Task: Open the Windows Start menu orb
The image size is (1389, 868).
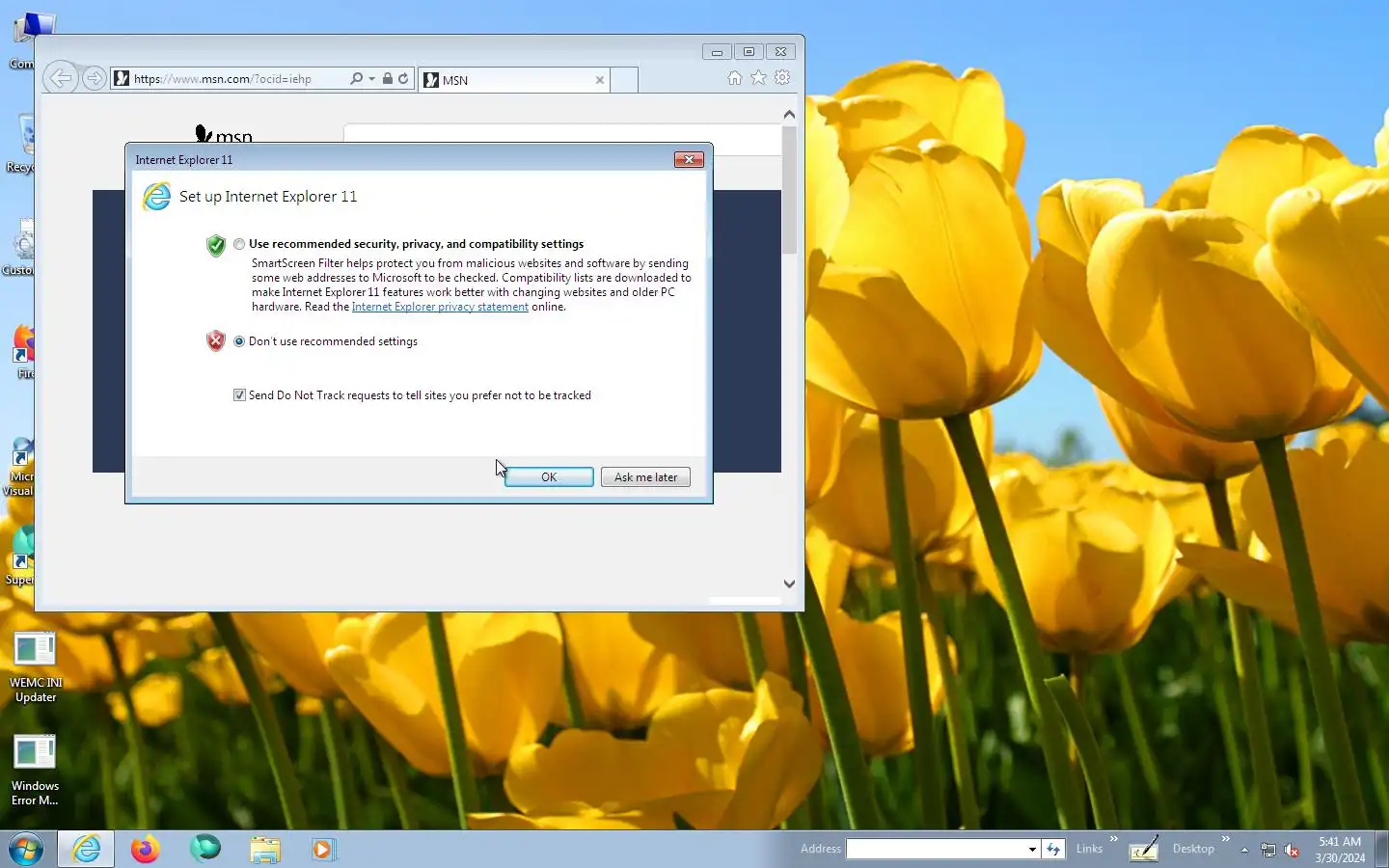Action: [x=26, y=850]
